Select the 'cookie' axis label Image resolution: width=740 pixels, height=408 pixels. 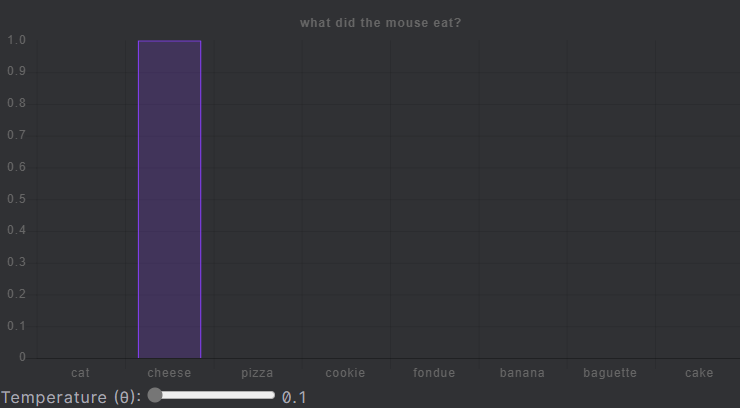[x=345, y=373]
